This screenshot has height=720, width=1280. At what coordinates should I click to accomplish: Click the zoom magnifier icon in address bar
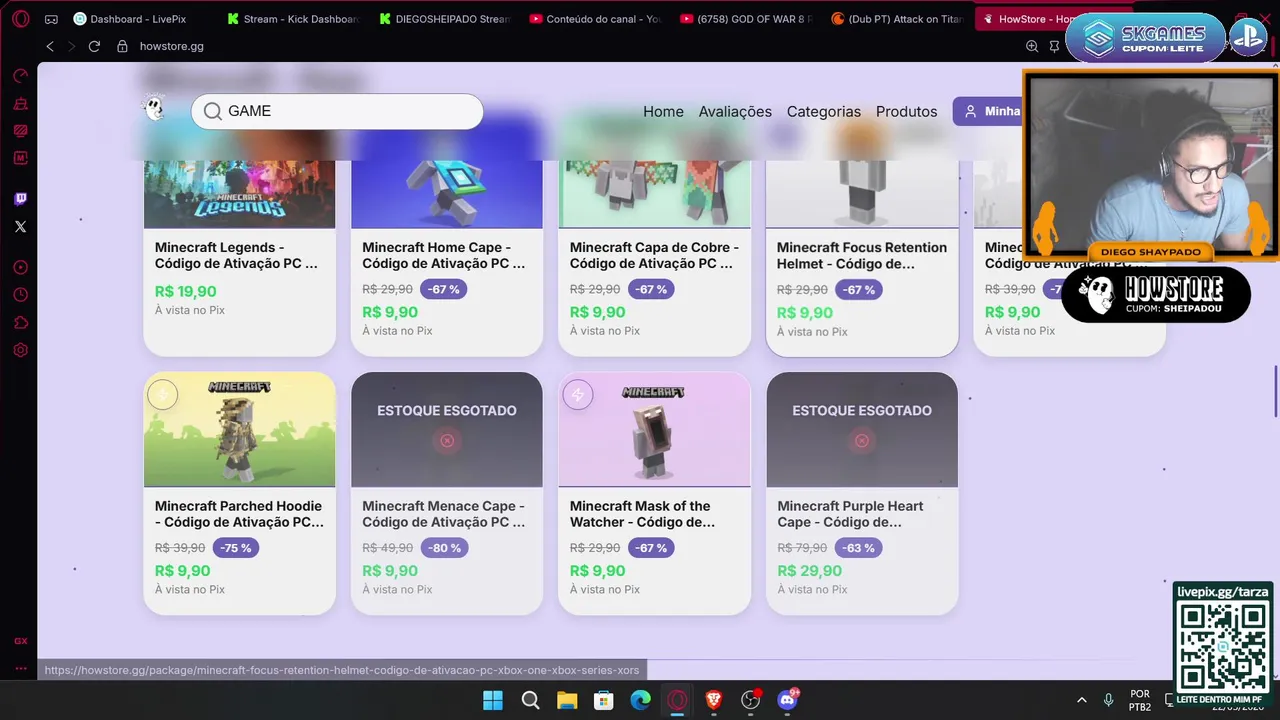tap(1032, 46)
